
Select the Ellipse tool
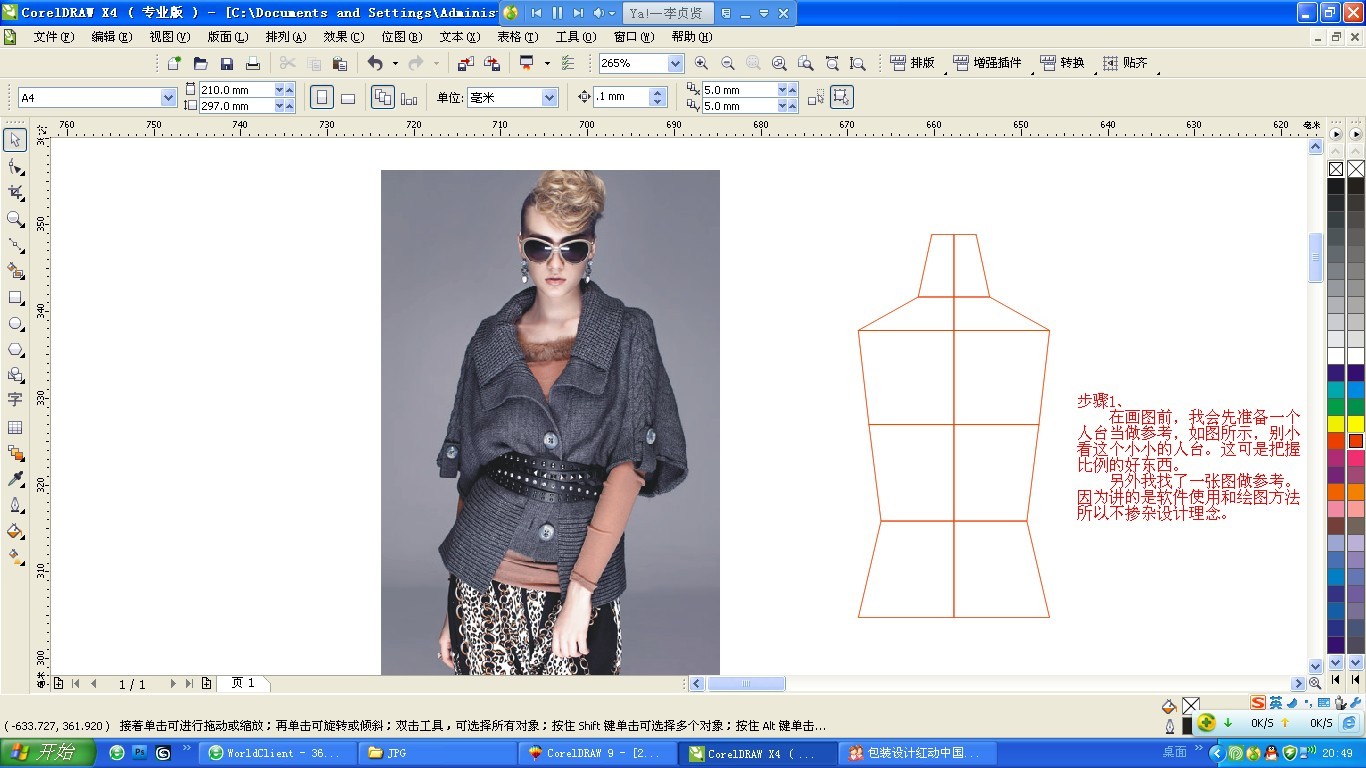pyautogui.click(x=15, y=323)
